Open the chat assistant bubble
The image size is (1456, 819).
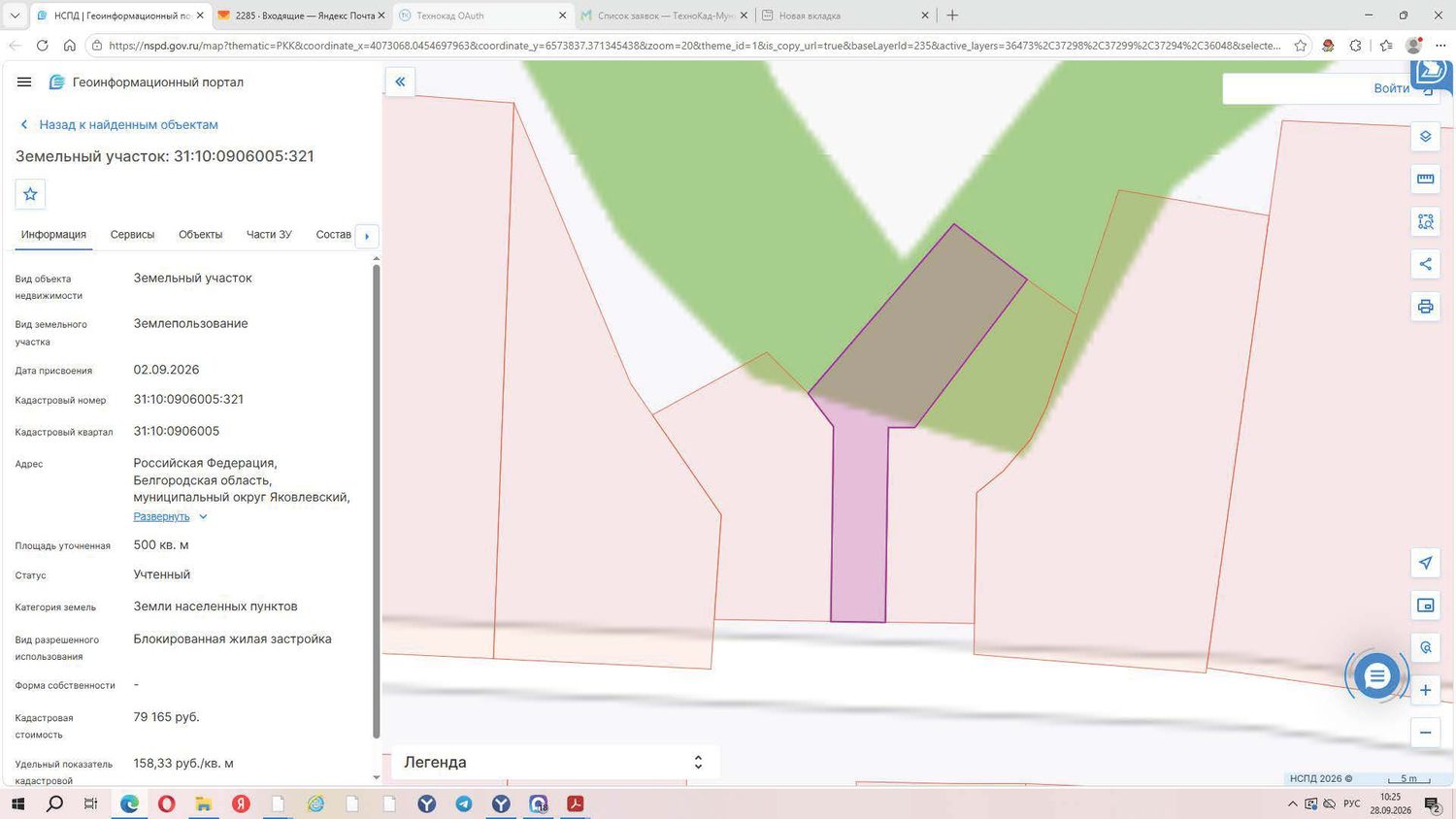click(1376, 676)
